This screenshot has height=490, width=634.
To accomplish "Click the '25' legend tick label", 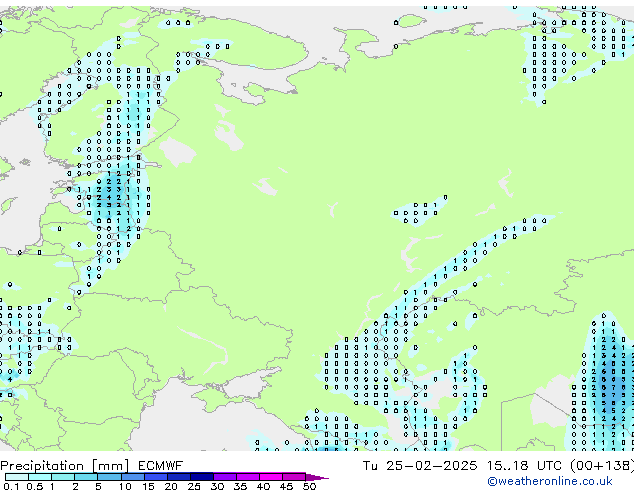I will click(x=194, y=486).
